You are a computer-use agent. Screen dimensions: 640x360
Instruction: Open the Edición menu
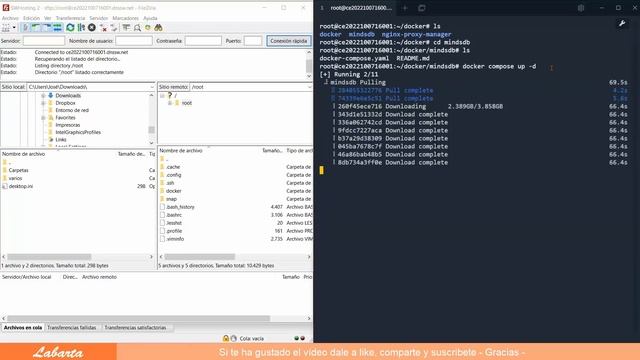pyautogui.click(x=31, y=18)
